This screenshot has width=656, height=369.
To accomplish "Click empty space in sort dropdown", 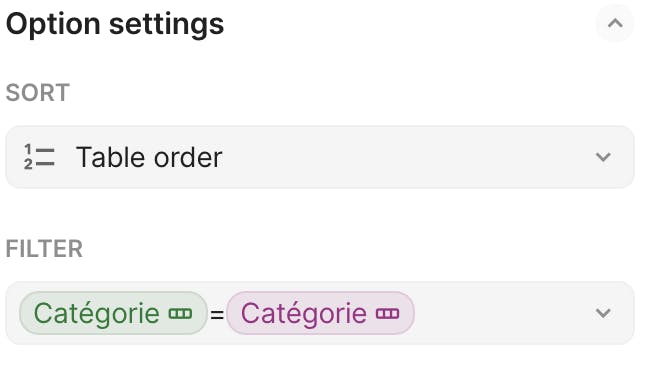I will (x=406, y=157).
